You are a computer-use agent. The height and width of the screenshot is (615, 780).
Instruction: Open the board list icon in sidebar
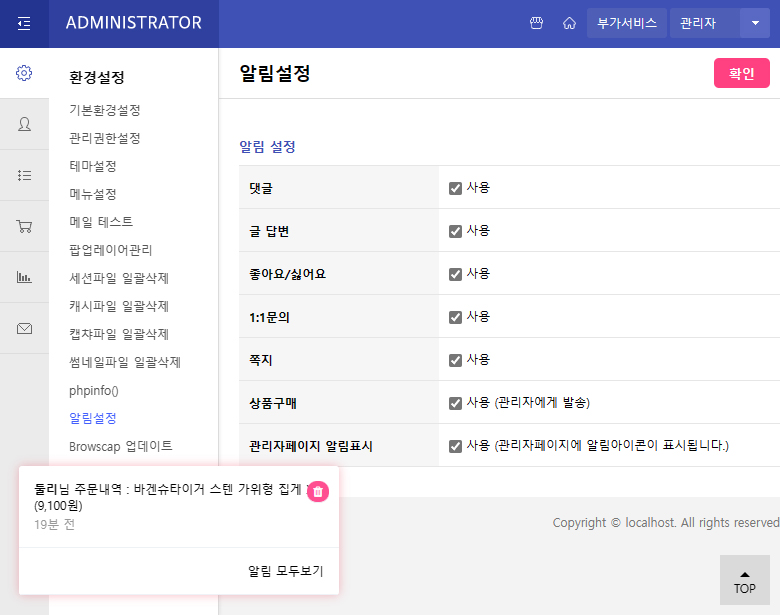coord(24,175)
